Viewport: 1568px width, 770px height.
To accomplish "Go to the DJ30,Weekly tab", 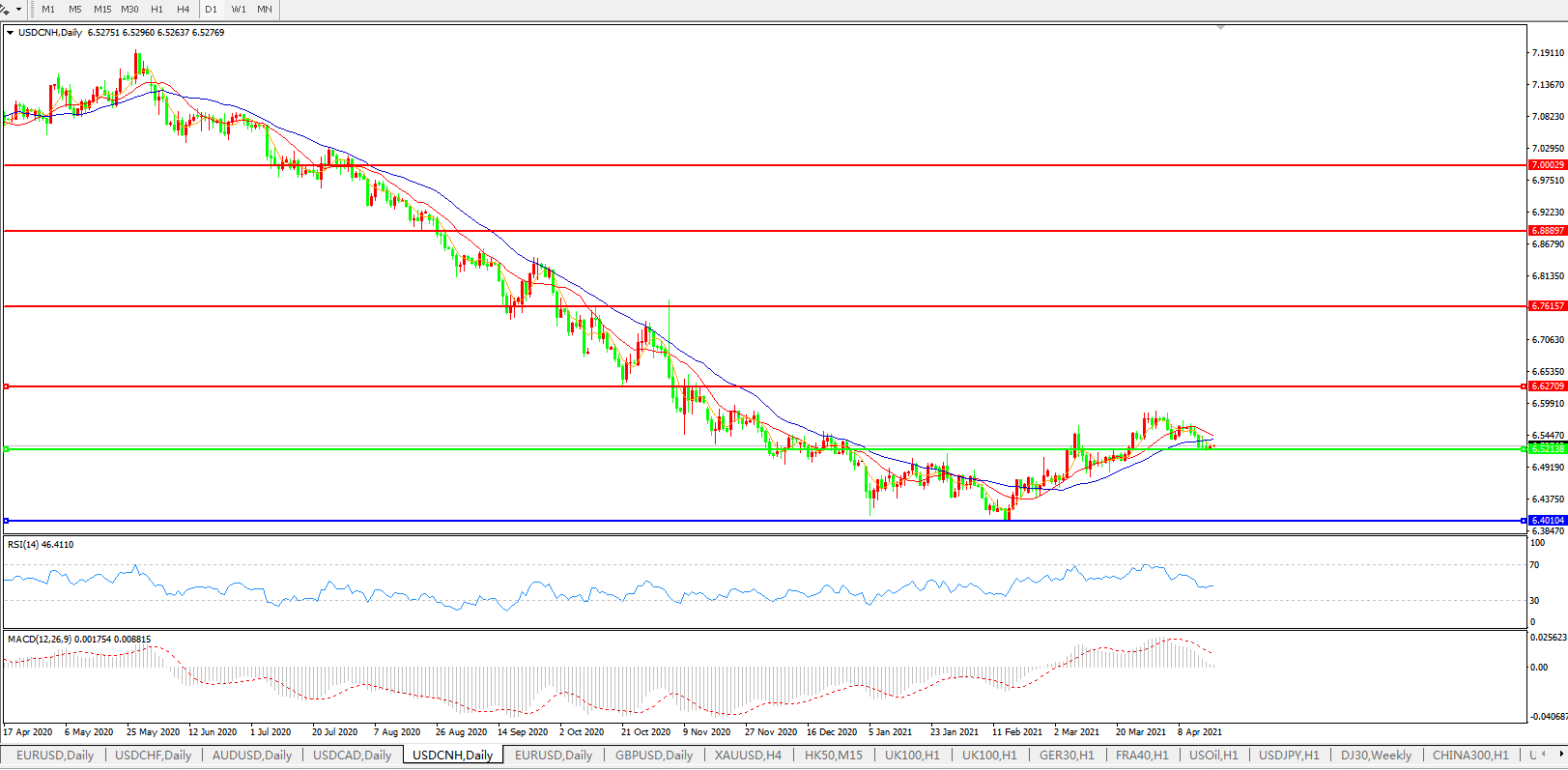I will pos(1376,756).
